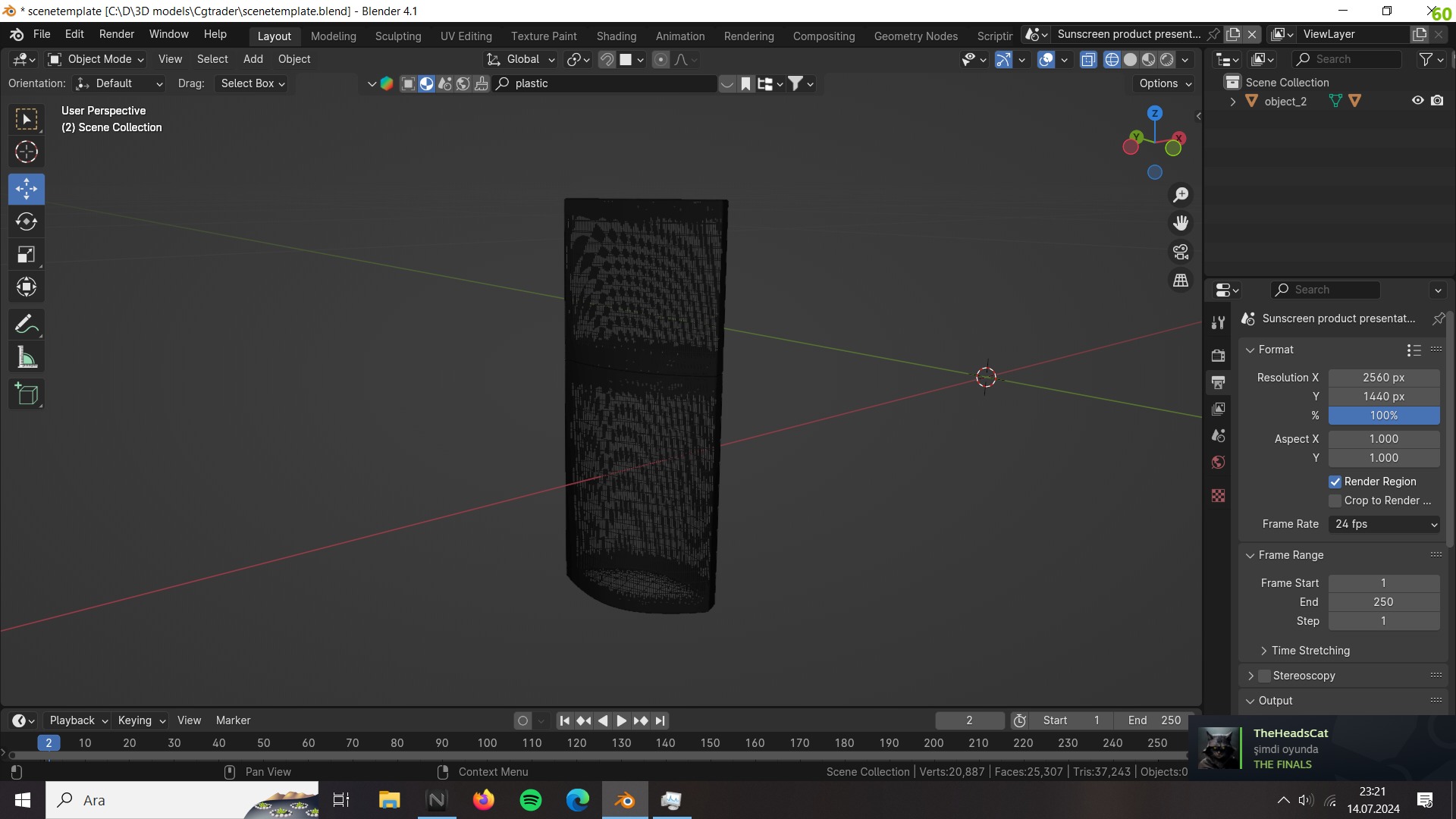The height and width of the screenshot is (819, 1456).
Task: Click the hand pan-view viewport icon
Action: (x=1181, y=223)
